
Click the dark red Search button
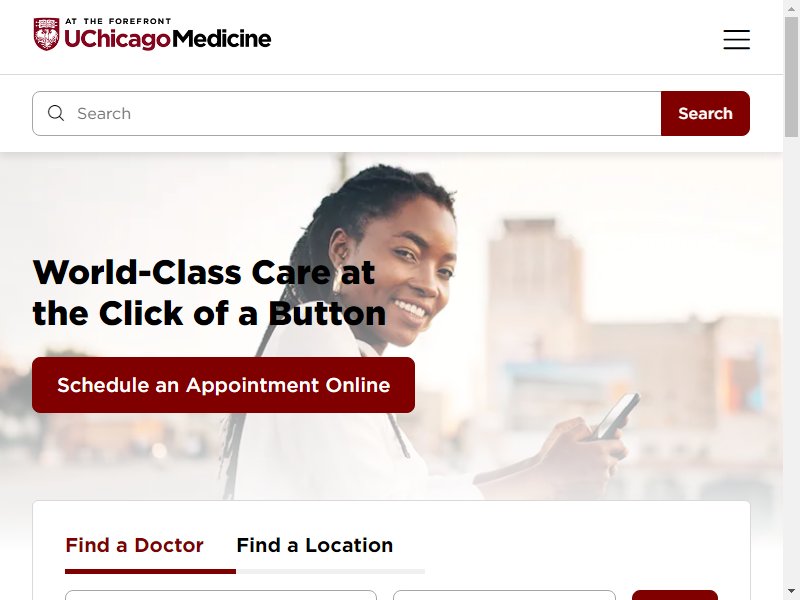pyautogui.click(x=705, y=113)
